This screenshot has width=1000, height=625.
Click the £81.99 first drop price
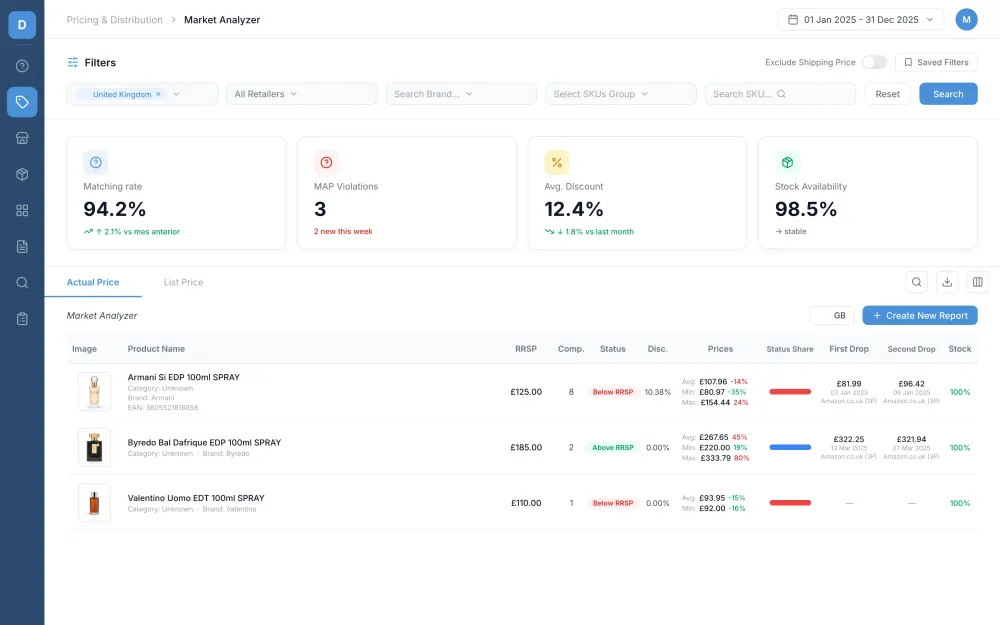(849, 383)
